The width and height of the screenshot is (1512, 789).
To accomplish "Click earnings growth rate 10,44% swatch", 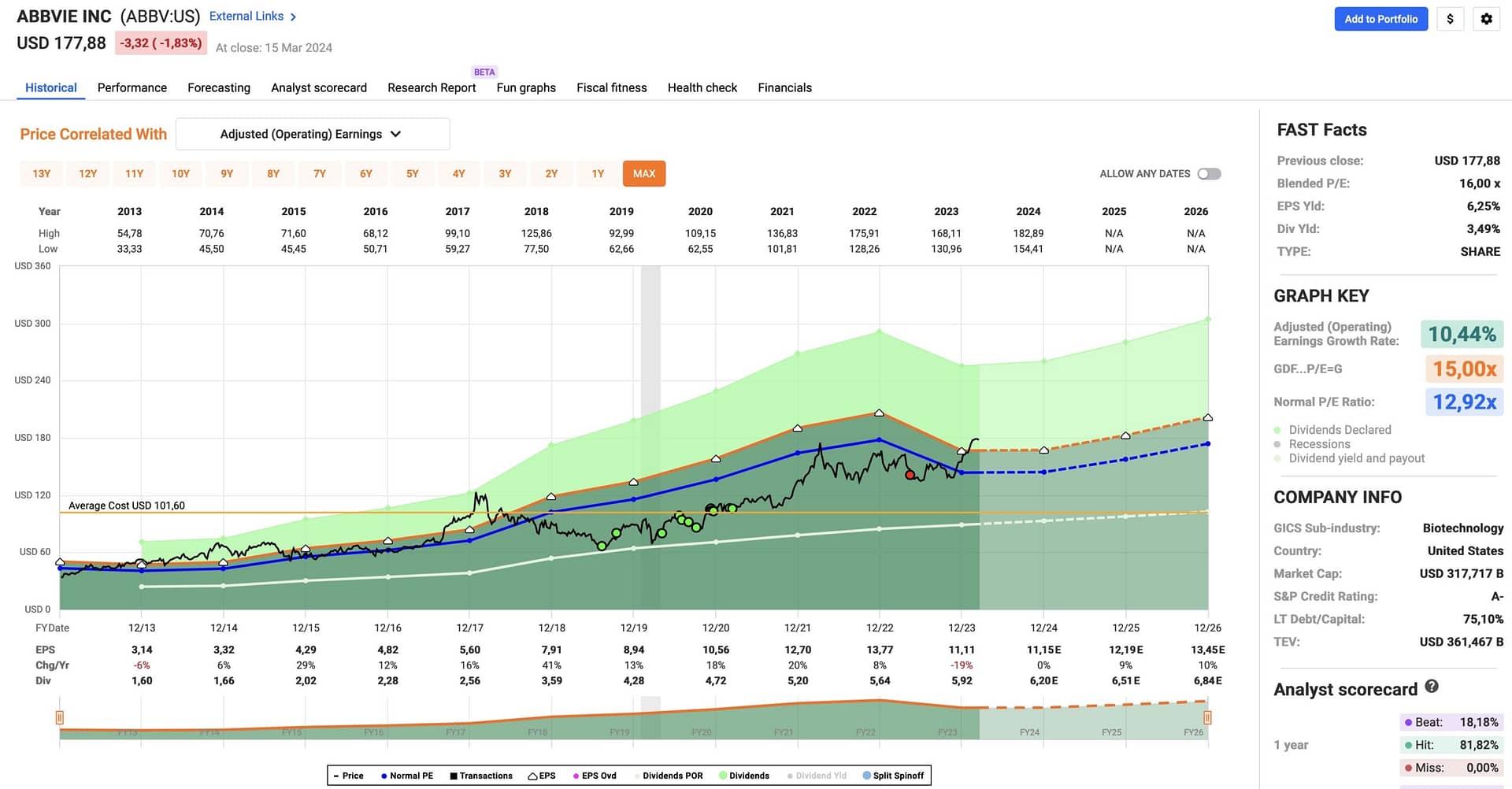I will (x=1462, y=335).
